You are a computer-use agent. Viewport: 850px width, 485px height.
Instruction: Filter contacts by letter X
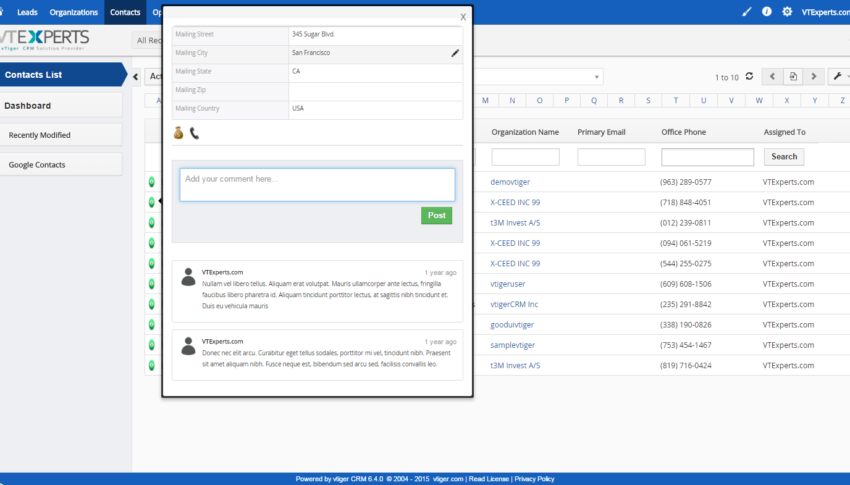coord(787,100)
